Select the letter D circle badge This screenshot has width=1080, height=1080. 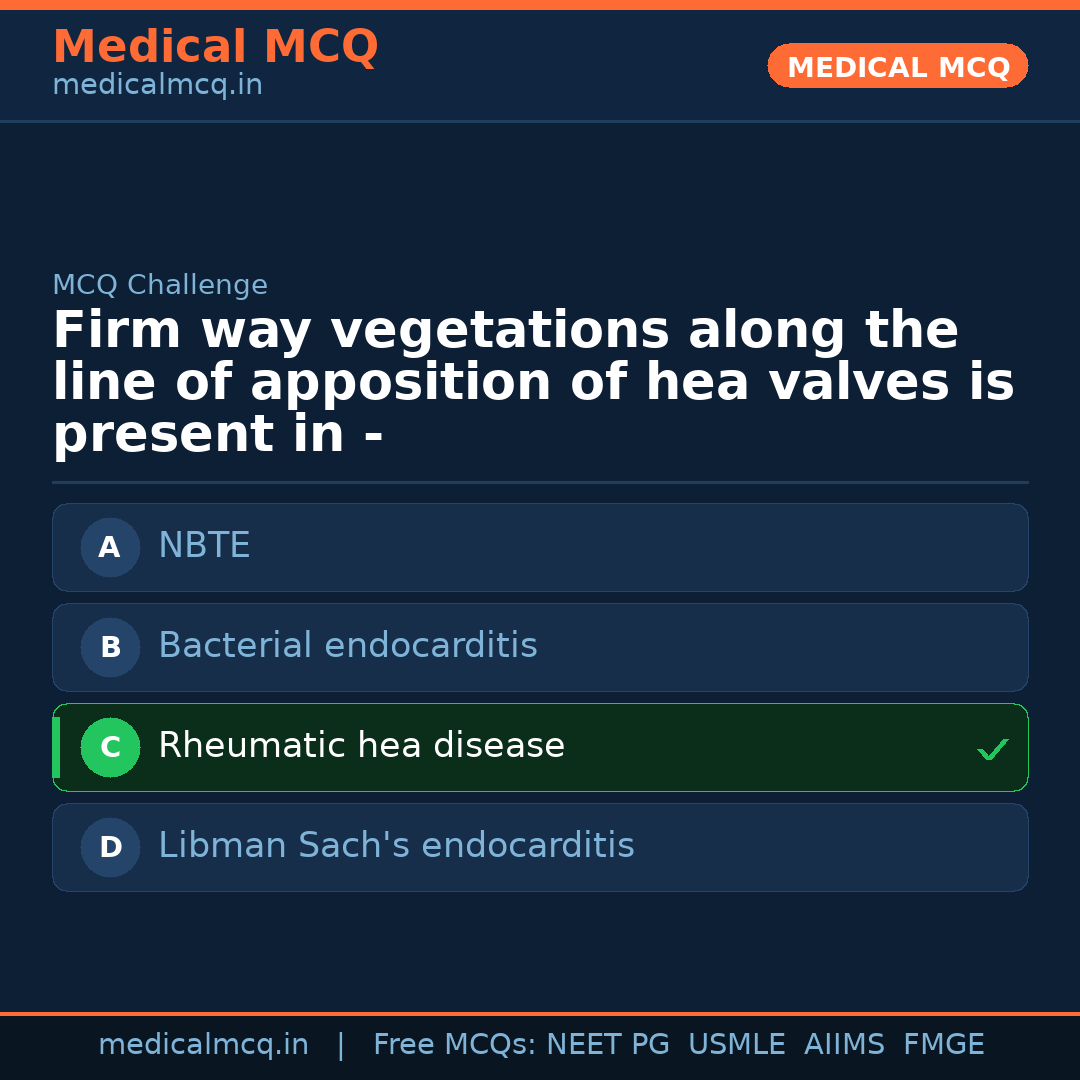110,847
